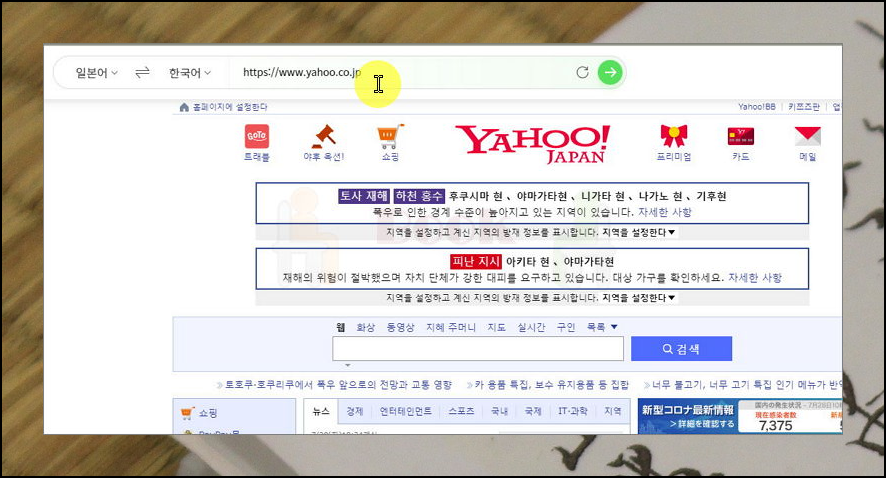Click the 홈페이지에 설정한다 link

[x=230, y=107]
